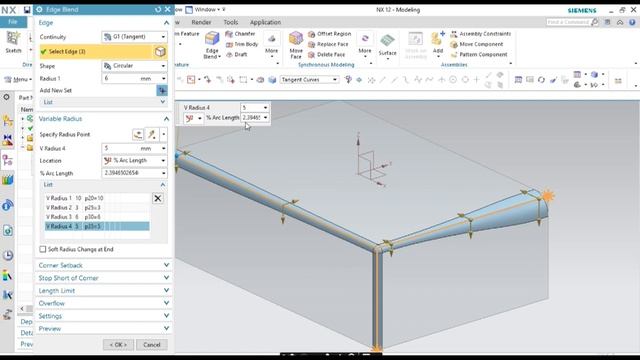Image resolution: width=640 pixels, height=360 pixels.
Task: Select the Trim Body tool
Action: coord(242,44)
